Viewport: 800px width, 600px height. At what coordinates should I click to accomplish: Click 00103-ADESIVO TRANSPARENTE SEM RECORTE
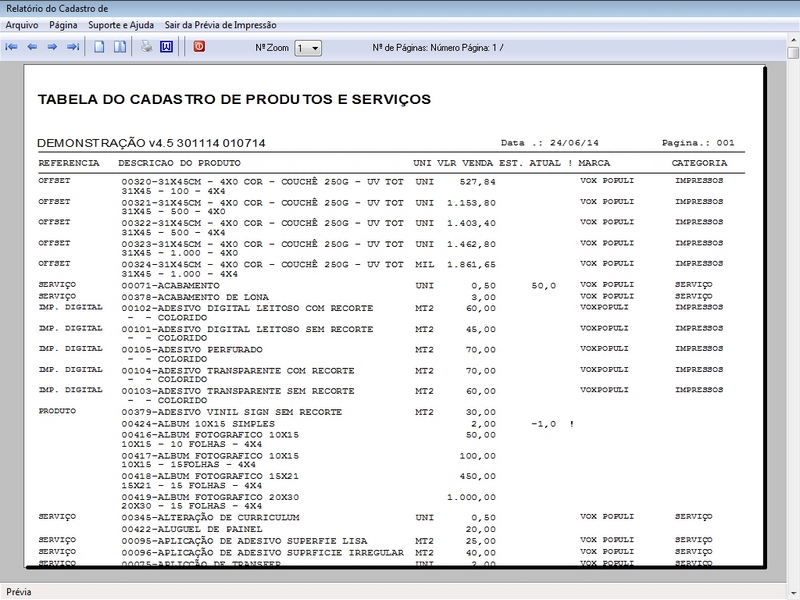[238, 391]
